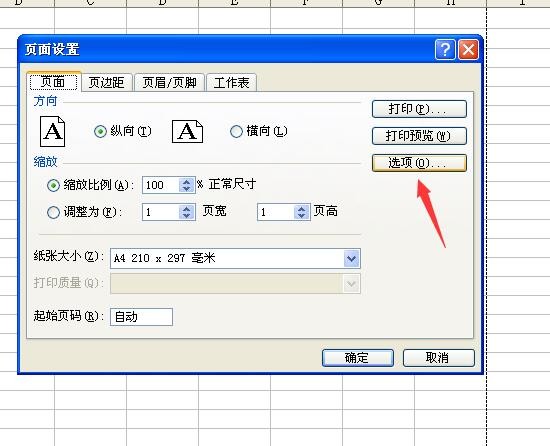550x446 pixels.
Task: Click the help question mark icon
Action: [x=445, y=49]
